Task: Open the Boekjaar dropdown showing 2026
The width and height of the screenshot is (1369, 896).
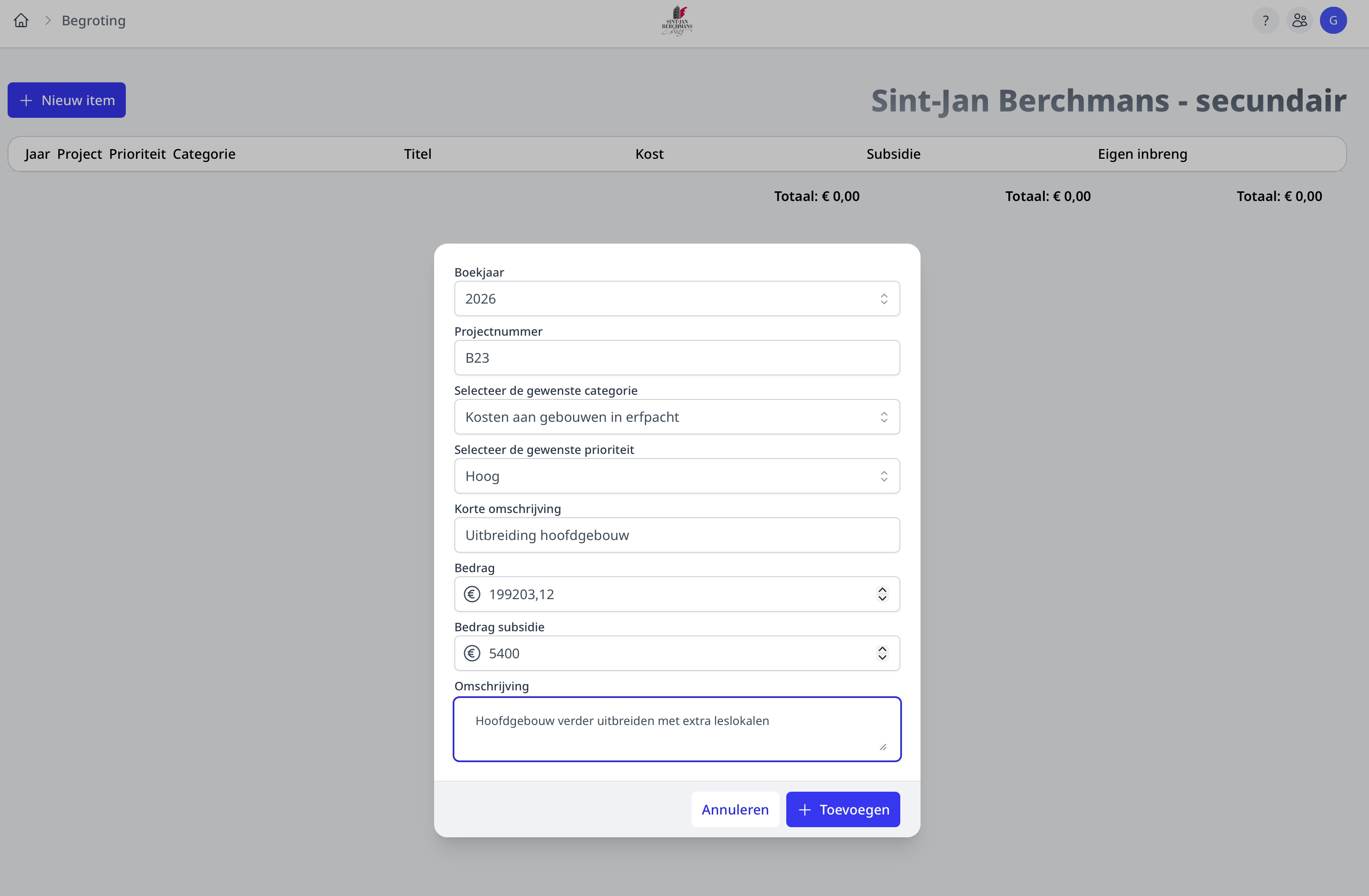Action: coord(676,299)
